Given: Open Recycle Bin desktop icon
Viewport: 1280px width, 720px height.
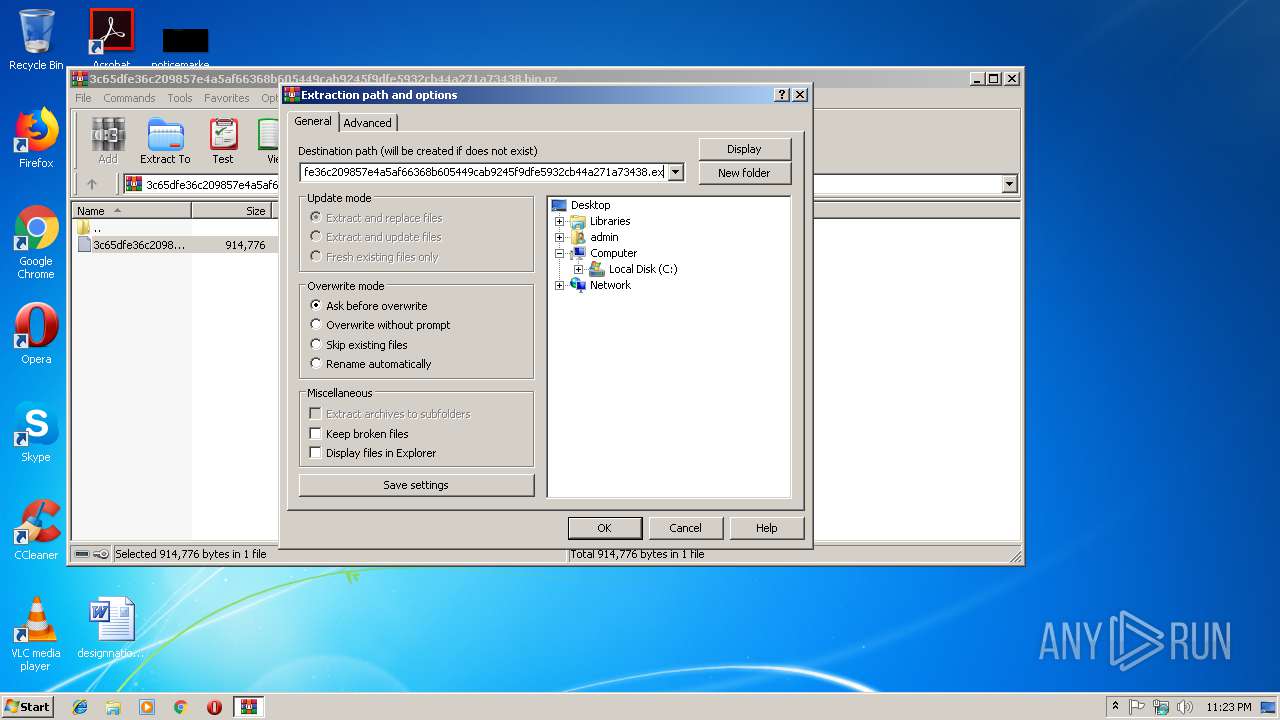Looking at the screenshot, I should click(x=36, y=40).
